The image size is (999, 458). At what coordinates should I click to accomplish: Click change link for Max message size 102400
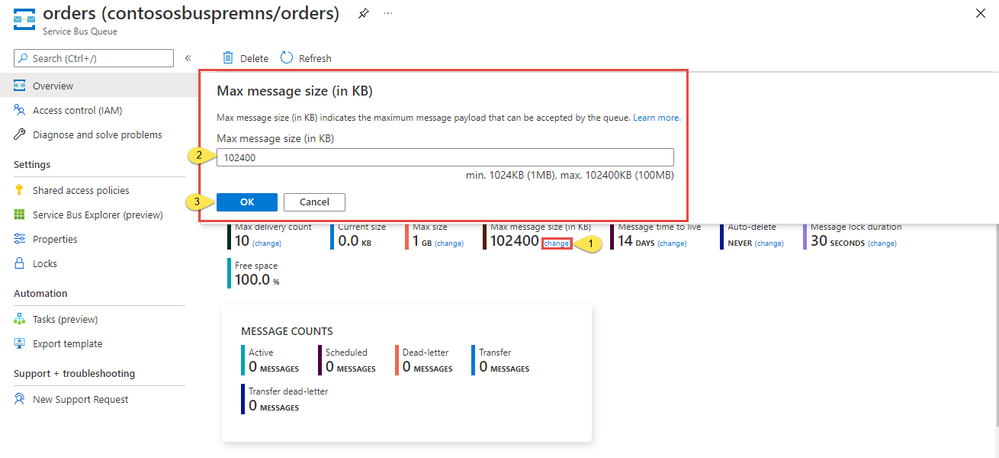[x=557, y=243]
